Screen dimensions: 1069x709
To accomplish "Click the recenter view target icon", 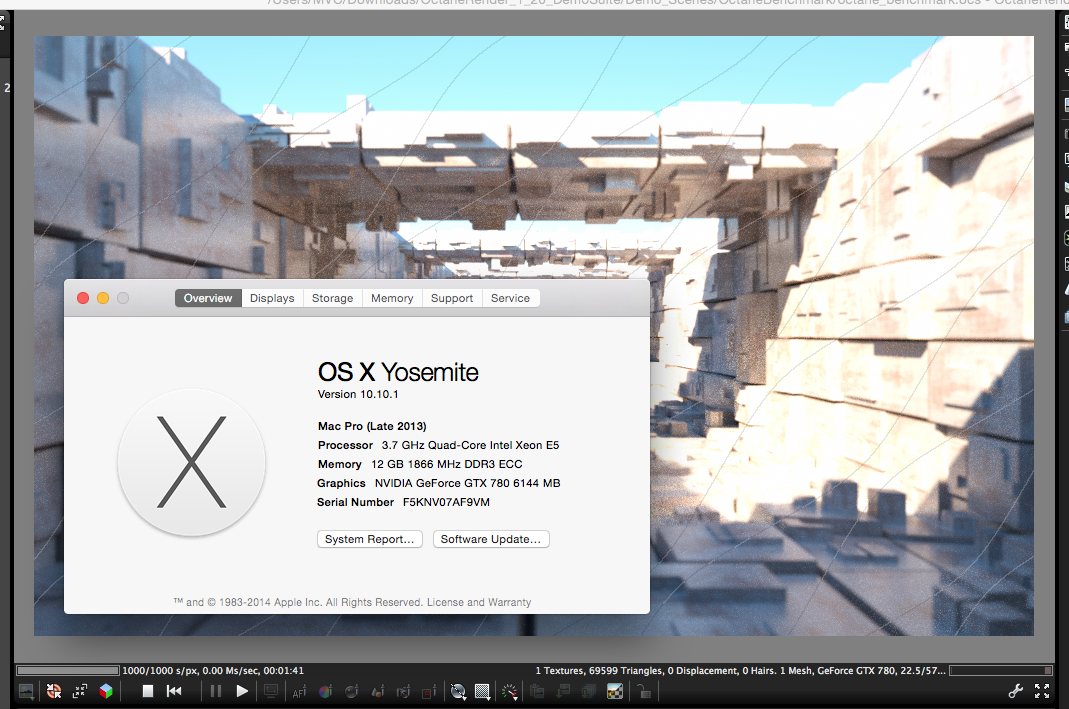I will coord(54,692).
